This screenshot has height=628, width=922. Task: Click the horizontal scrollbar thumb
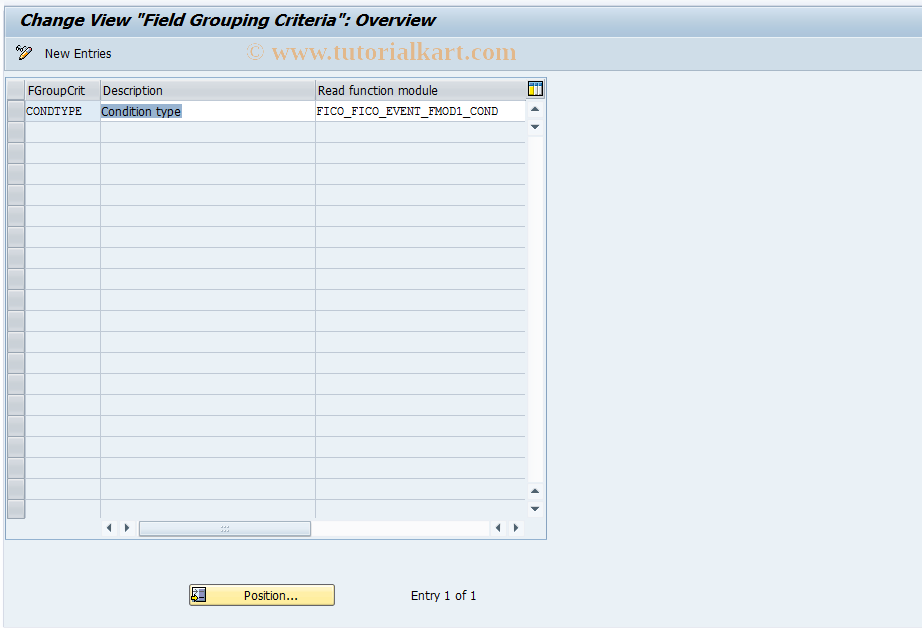pos(225,529)
